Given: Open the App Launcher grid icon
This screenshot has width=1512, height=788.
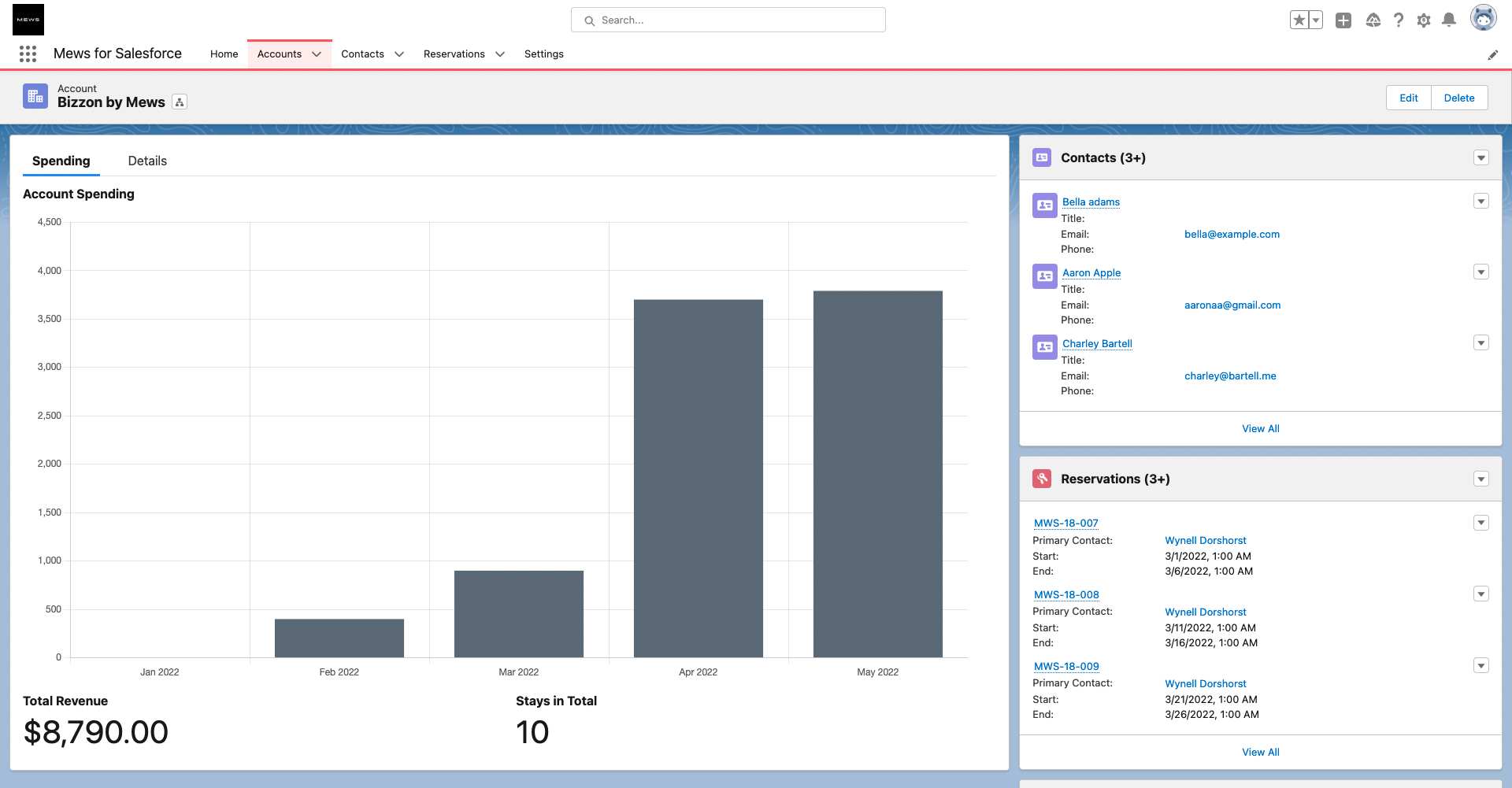Looking at the screenshot, I should coord(28,54).
